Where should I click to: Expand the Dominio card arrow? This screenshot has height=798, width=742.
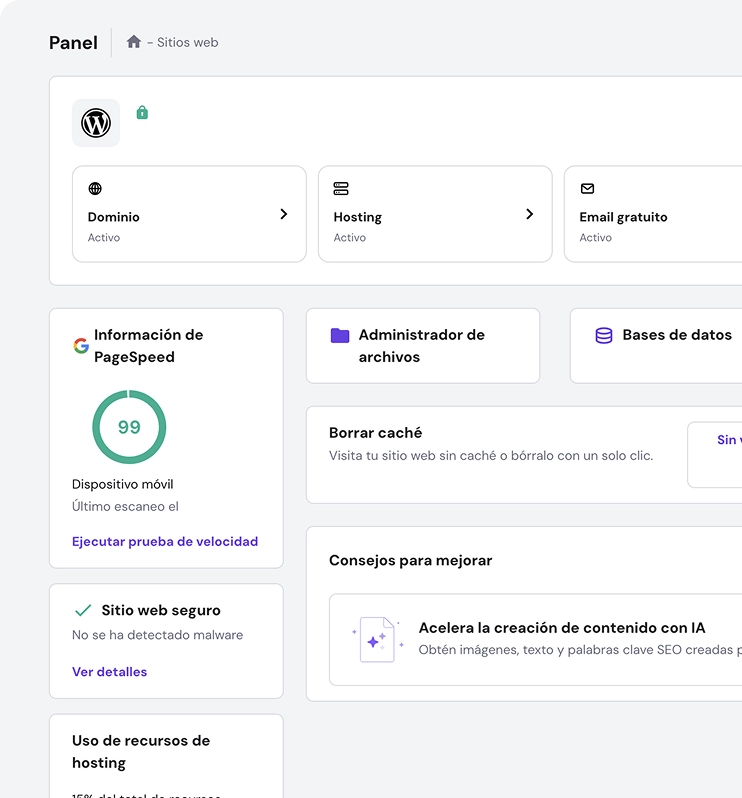click(283, 214)
